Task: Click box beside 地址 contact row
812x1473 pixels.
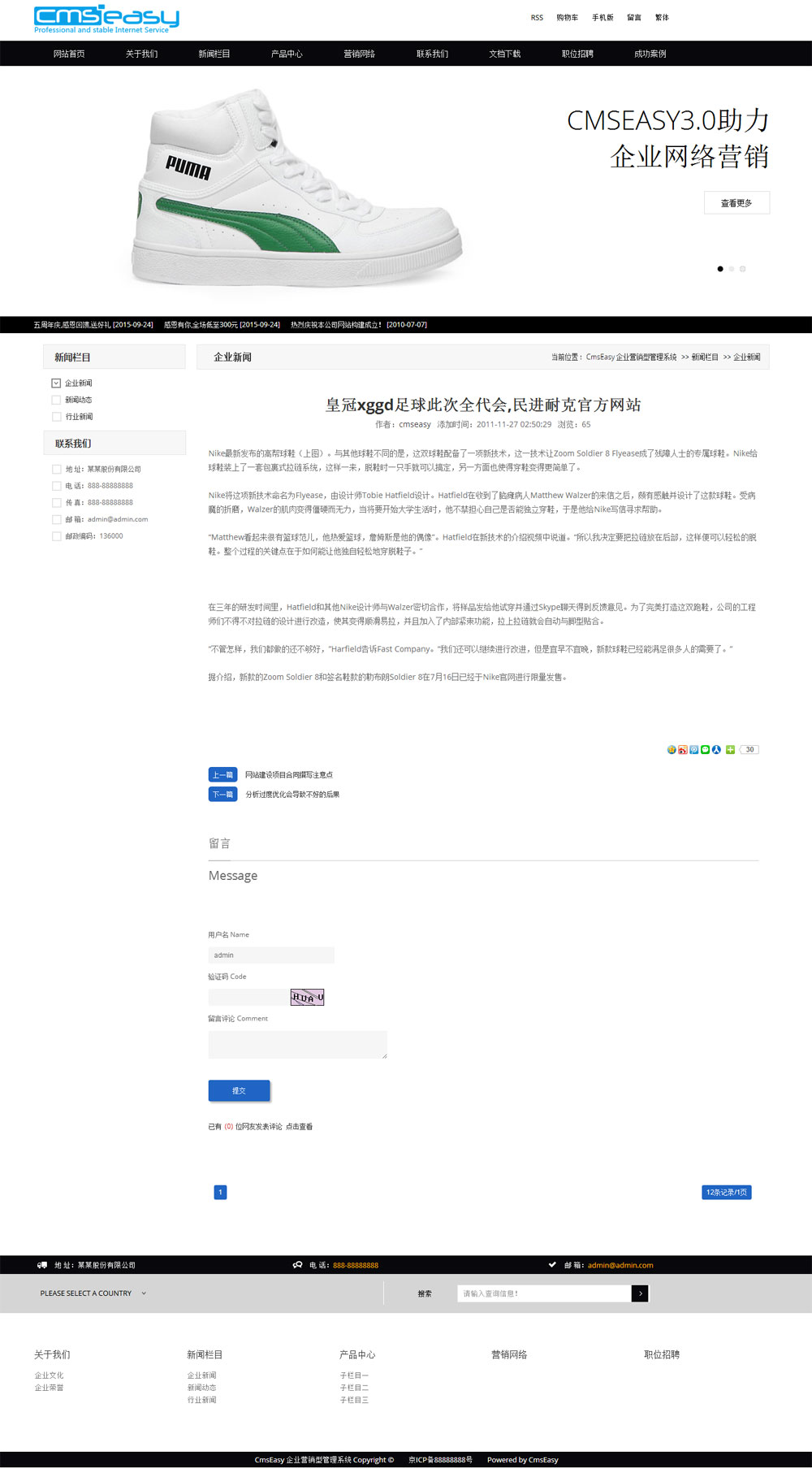Action: click(x=56, y=469)
